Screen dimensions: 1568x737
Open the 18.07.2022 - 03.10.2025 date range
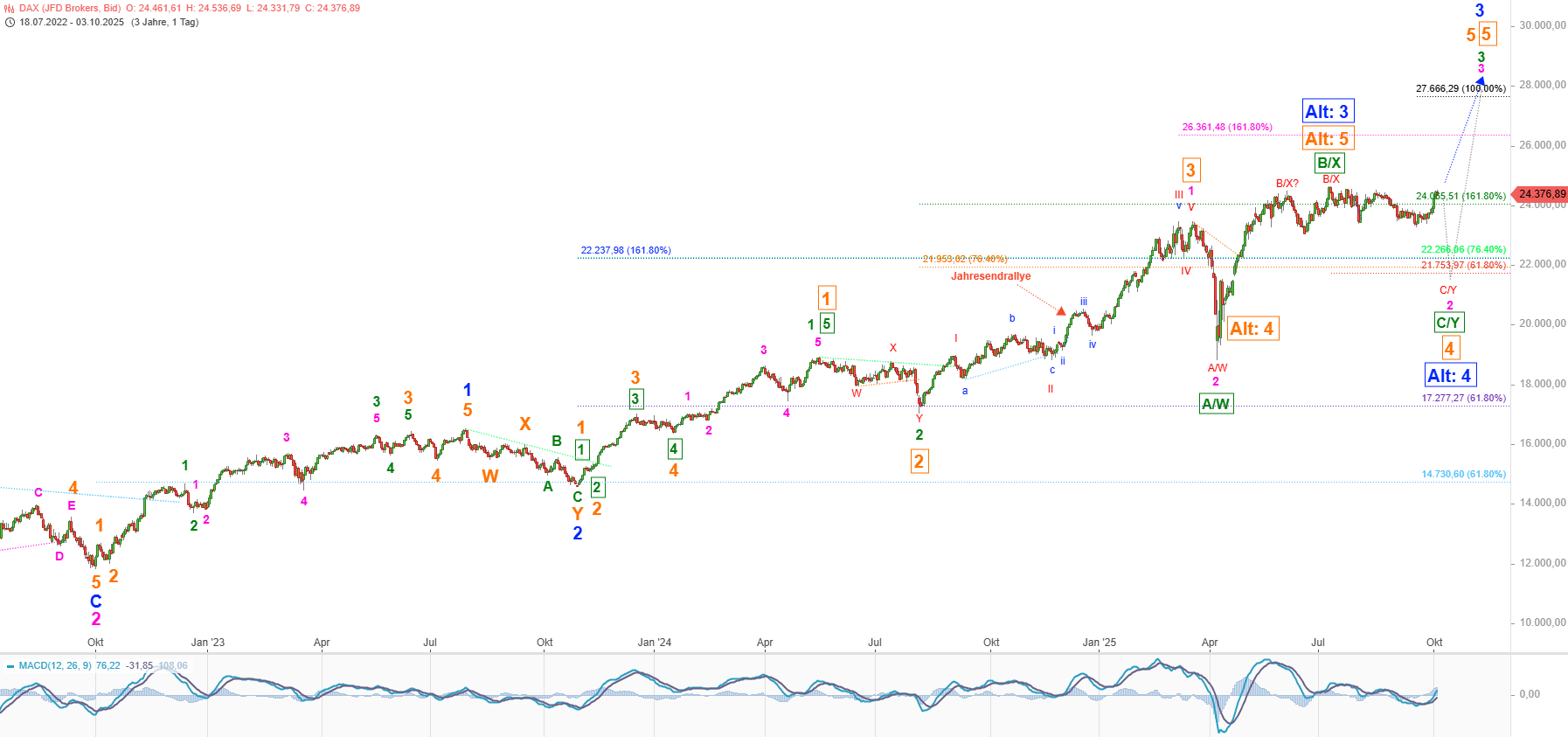72,22
